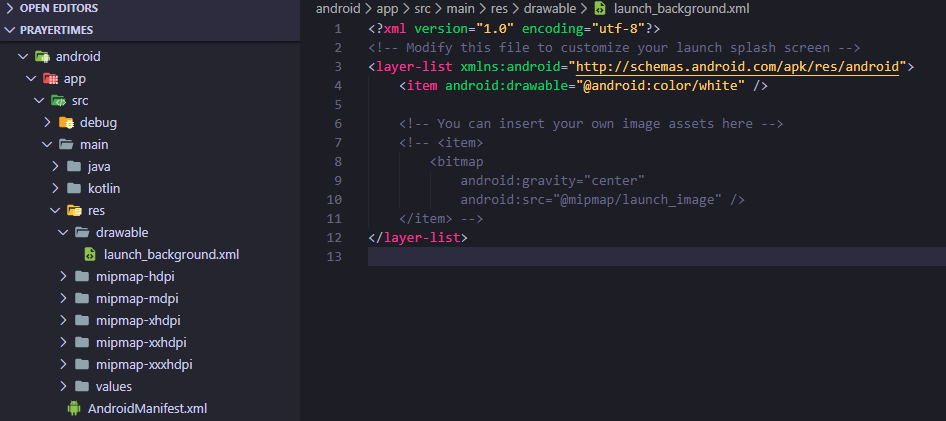Expand the values folder chevron
This screenshot has height=421, width=946.
tap(63, 387)
